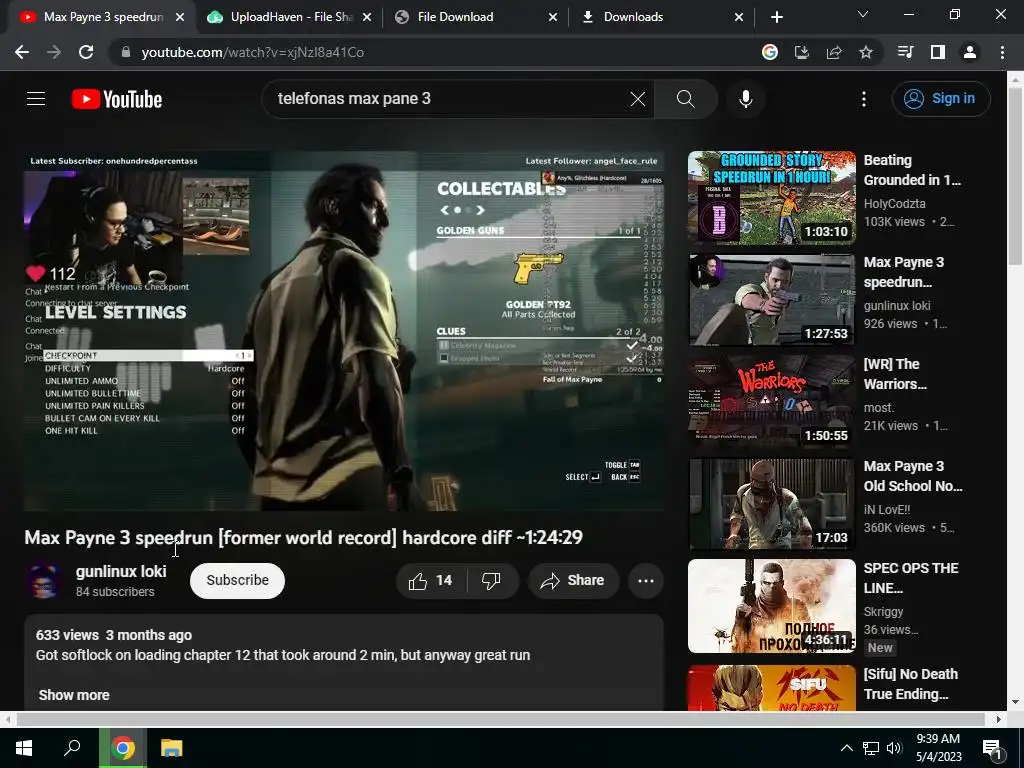Like the video with thumbs up

click(x=430, y=581)
